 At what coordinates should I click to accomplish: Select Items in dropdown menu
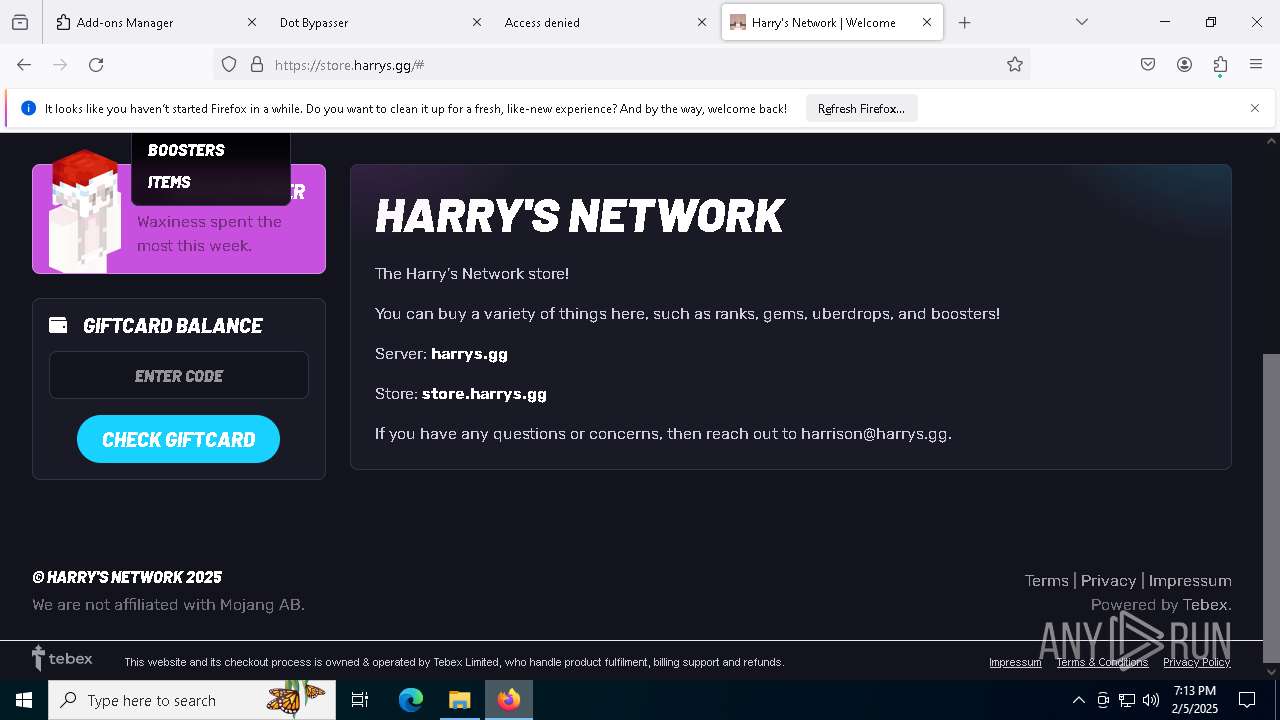(x=169, y=182)
